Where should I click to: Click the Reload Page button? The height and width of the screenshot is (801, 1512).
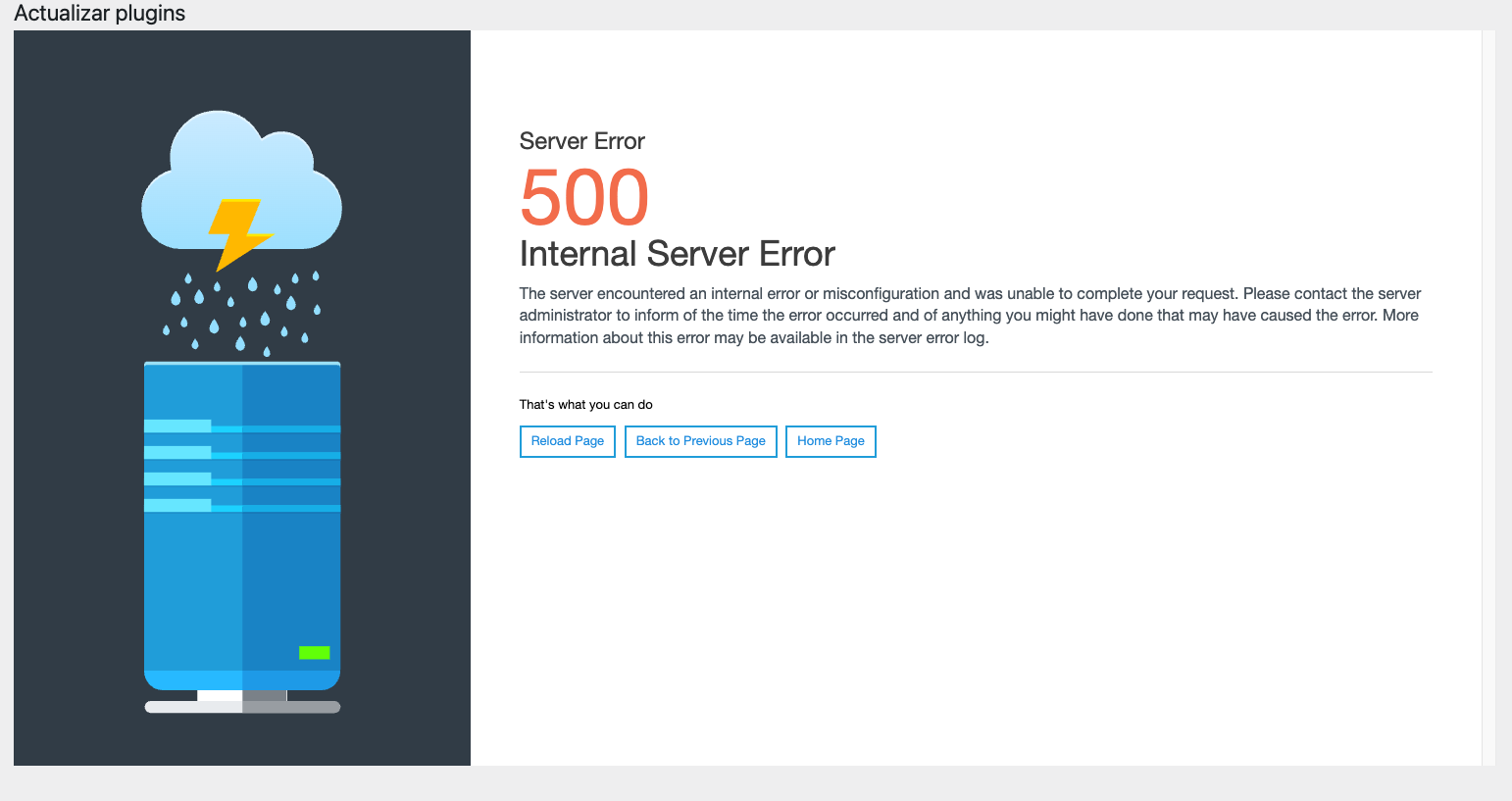click(567, 441)
